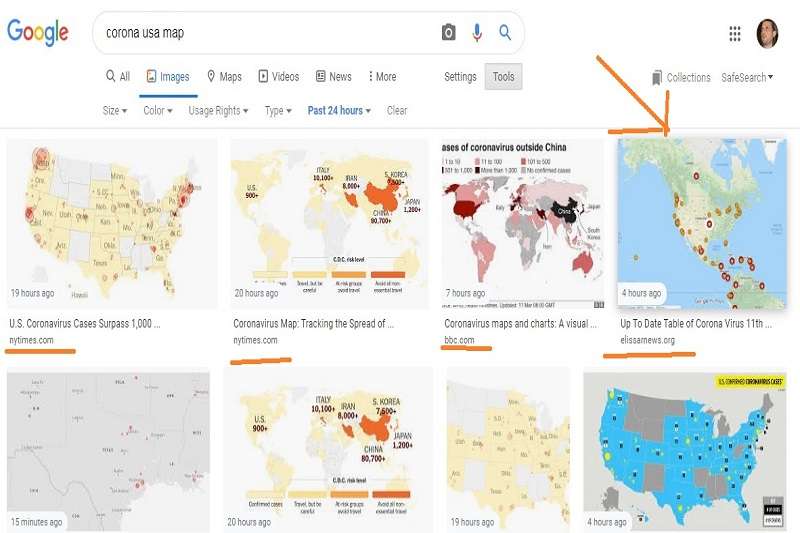
Task: Open the account profile avatar
Action: 767,34
